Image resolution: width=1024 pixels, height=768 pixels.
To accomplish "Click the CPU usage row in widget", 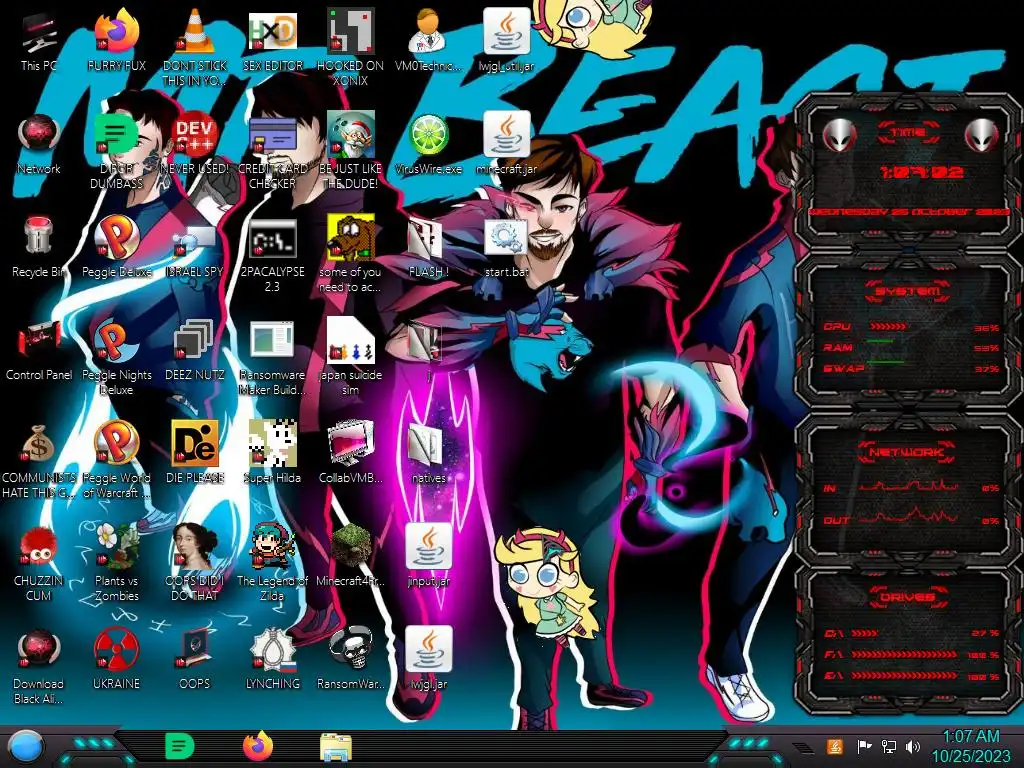I will tap(912, 327).
